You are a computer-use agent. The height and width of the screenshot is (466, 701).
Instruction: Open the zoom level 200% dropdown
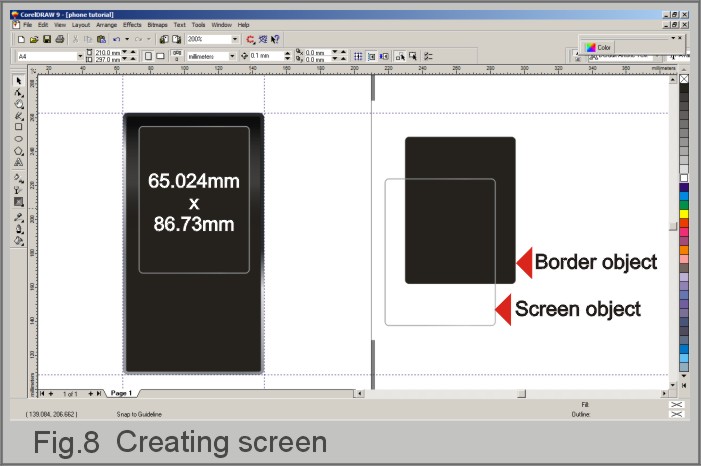click(235, 39)
